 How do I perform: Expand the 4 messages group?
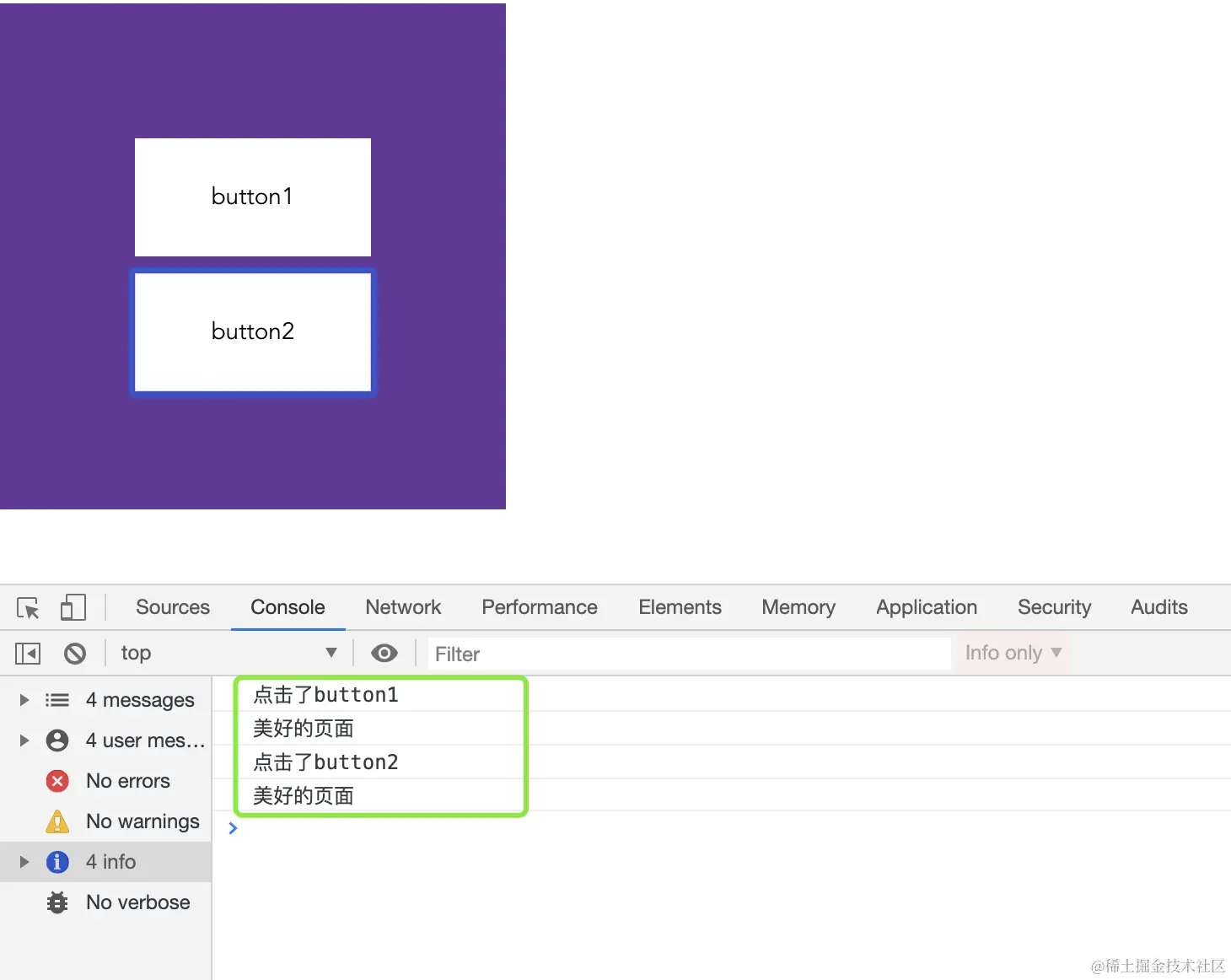pos(24,700)
